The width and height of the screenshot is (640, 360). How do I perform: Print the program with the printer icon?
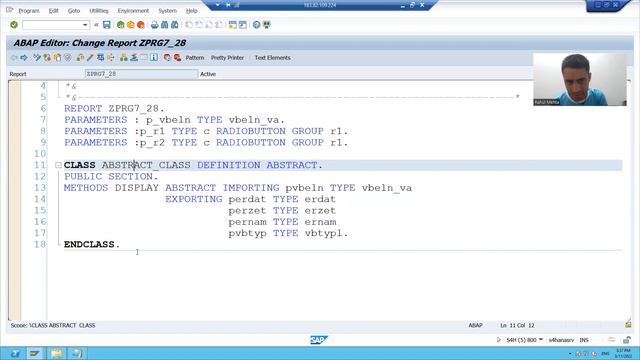155,25
